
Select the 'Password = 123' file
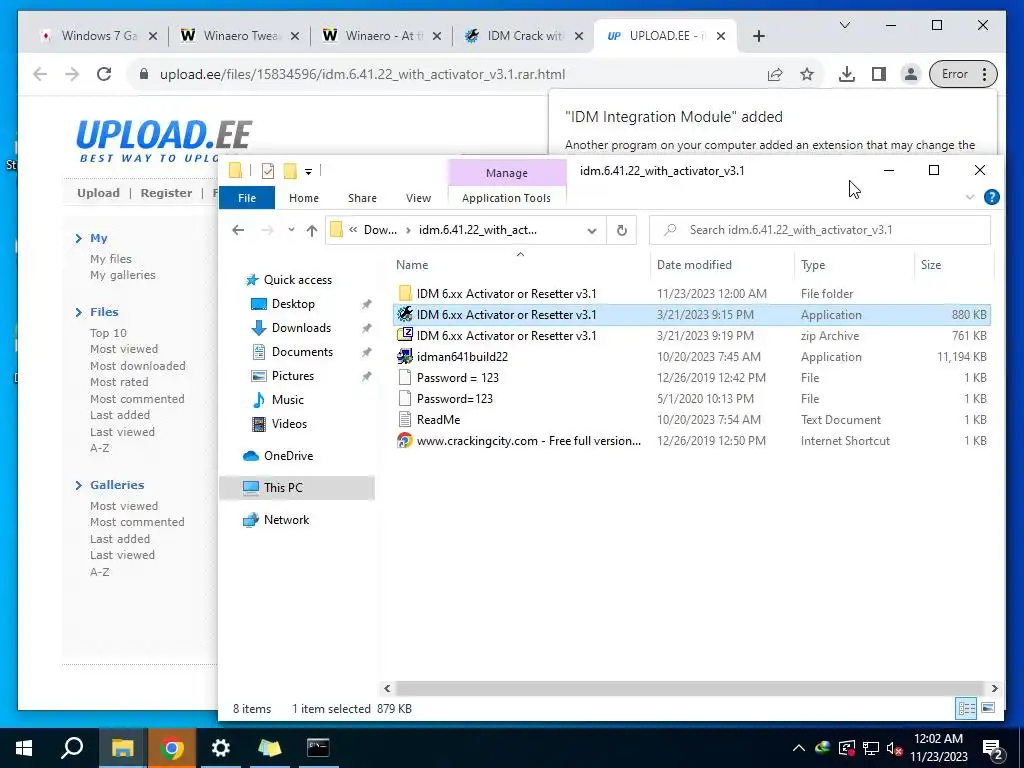click(691, 377)
